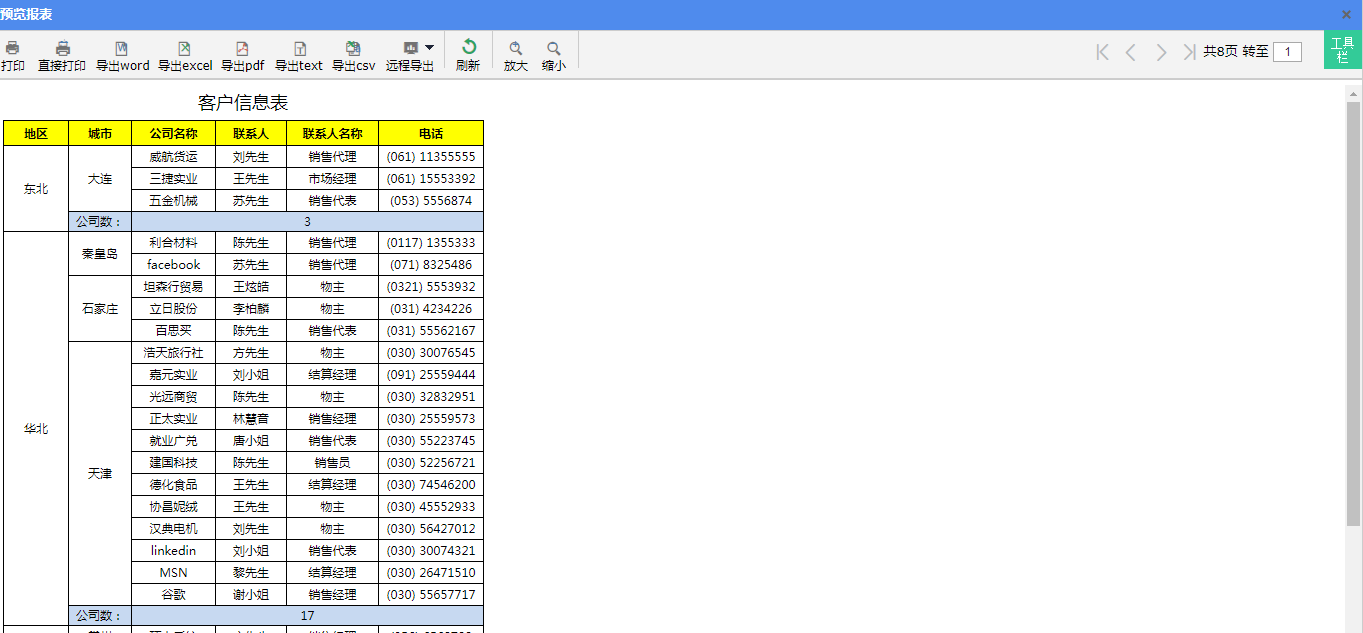The height and width of the screenshot is (633, 1363).
Task: Export report to Excel
Action: (x=184, y=49)
